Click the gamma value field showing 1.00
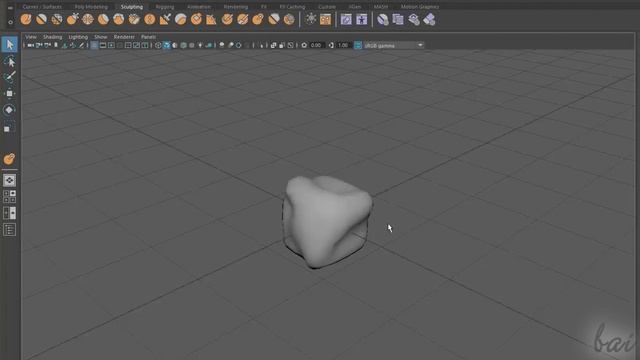Viewport: 640px width, 360px height. 343,45
